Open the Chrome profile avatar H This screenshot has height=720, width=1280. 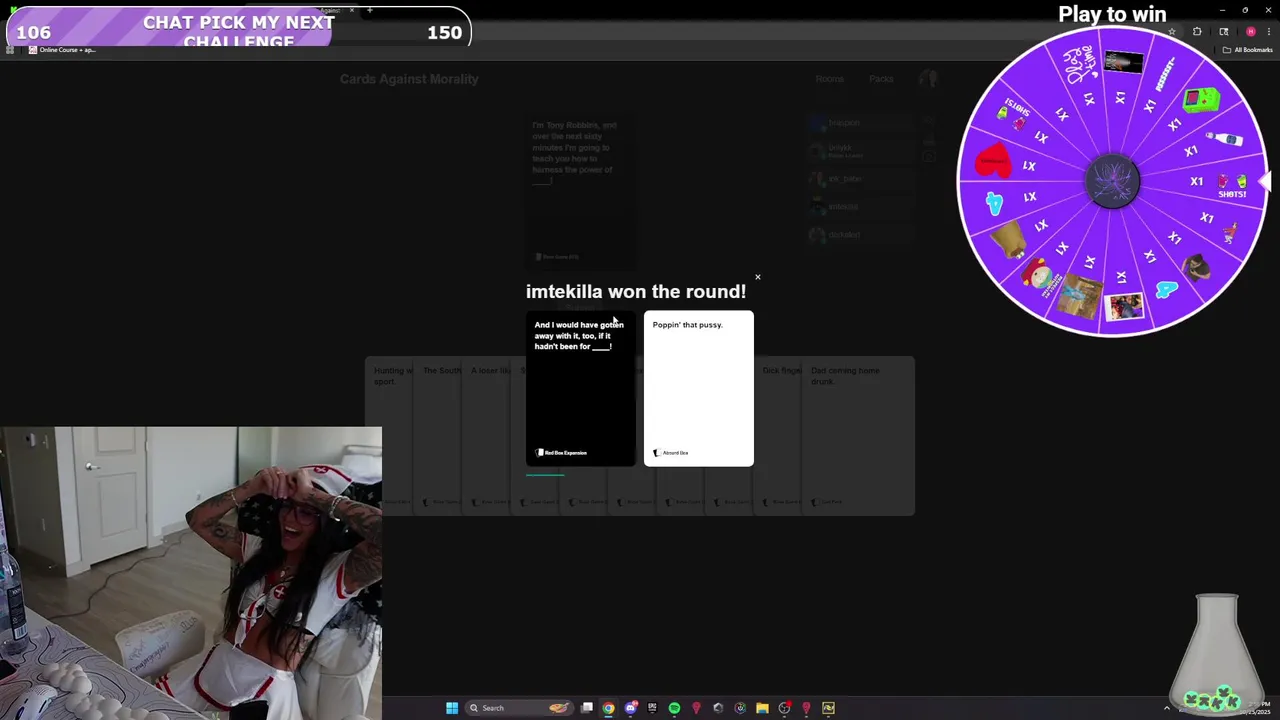coord(1250,31)
